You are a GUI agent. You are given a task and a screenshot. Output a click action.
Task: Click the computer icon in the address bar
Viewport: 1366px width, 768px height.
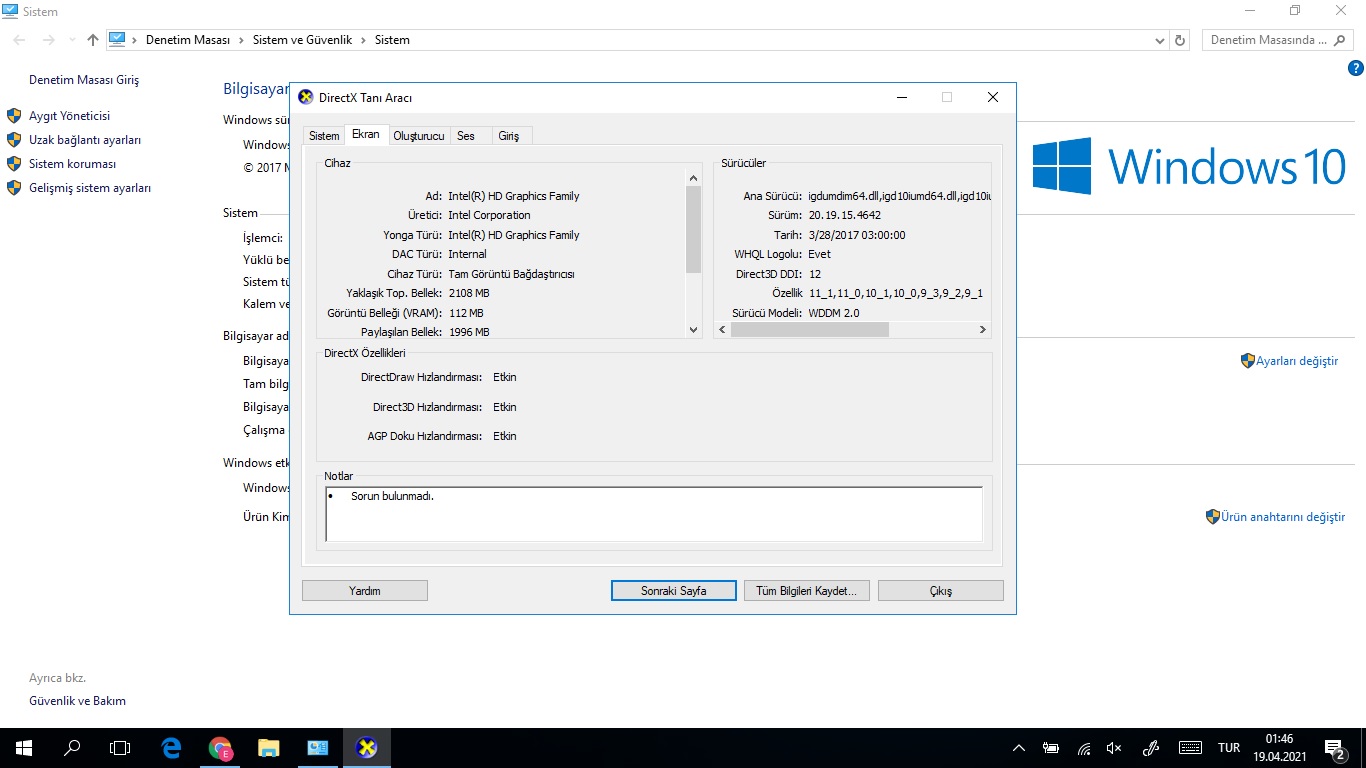tap(117, 40)
